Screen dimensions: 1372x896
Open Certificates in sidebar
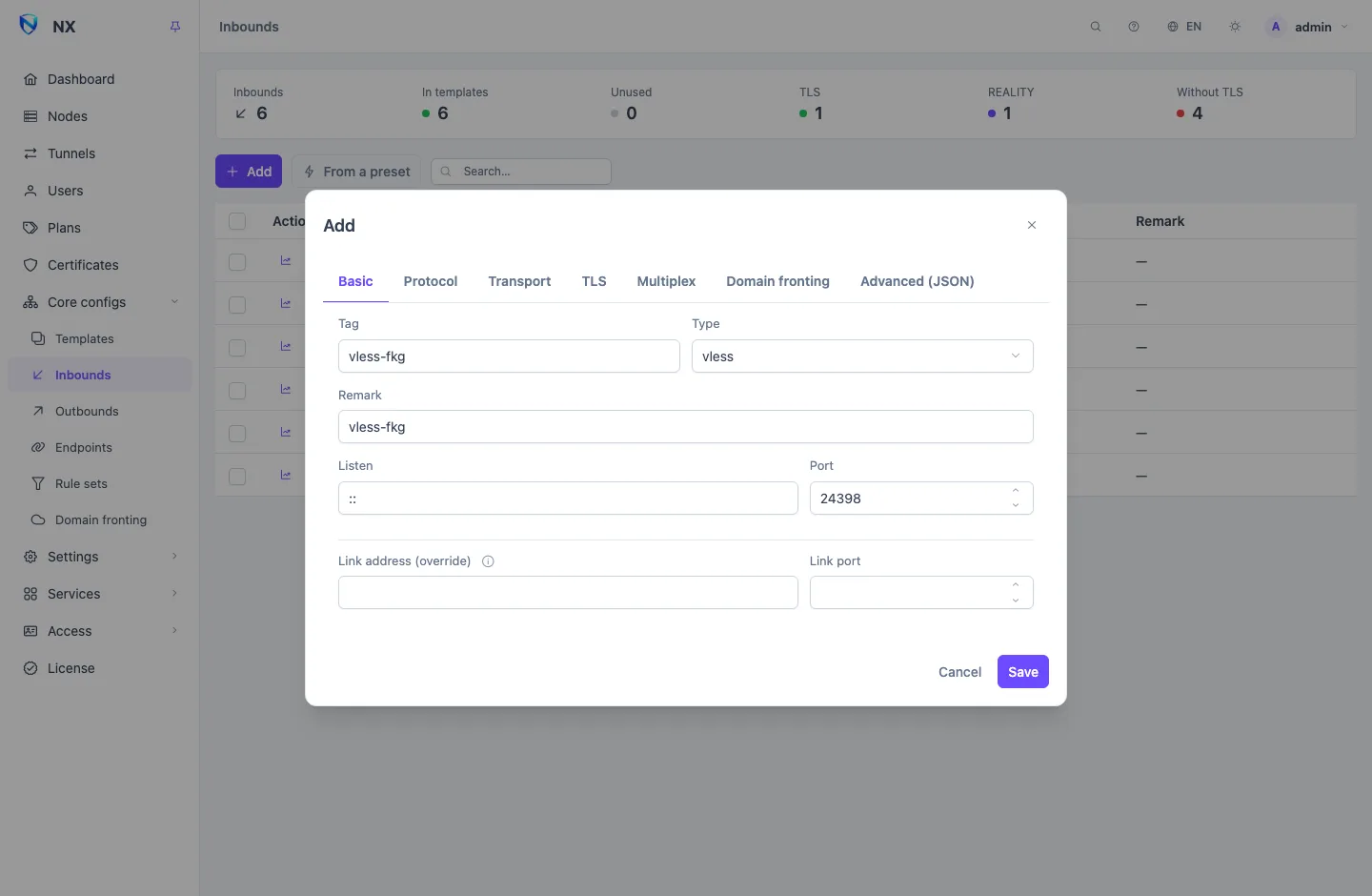pyautogui.click(x=100, y=265)
